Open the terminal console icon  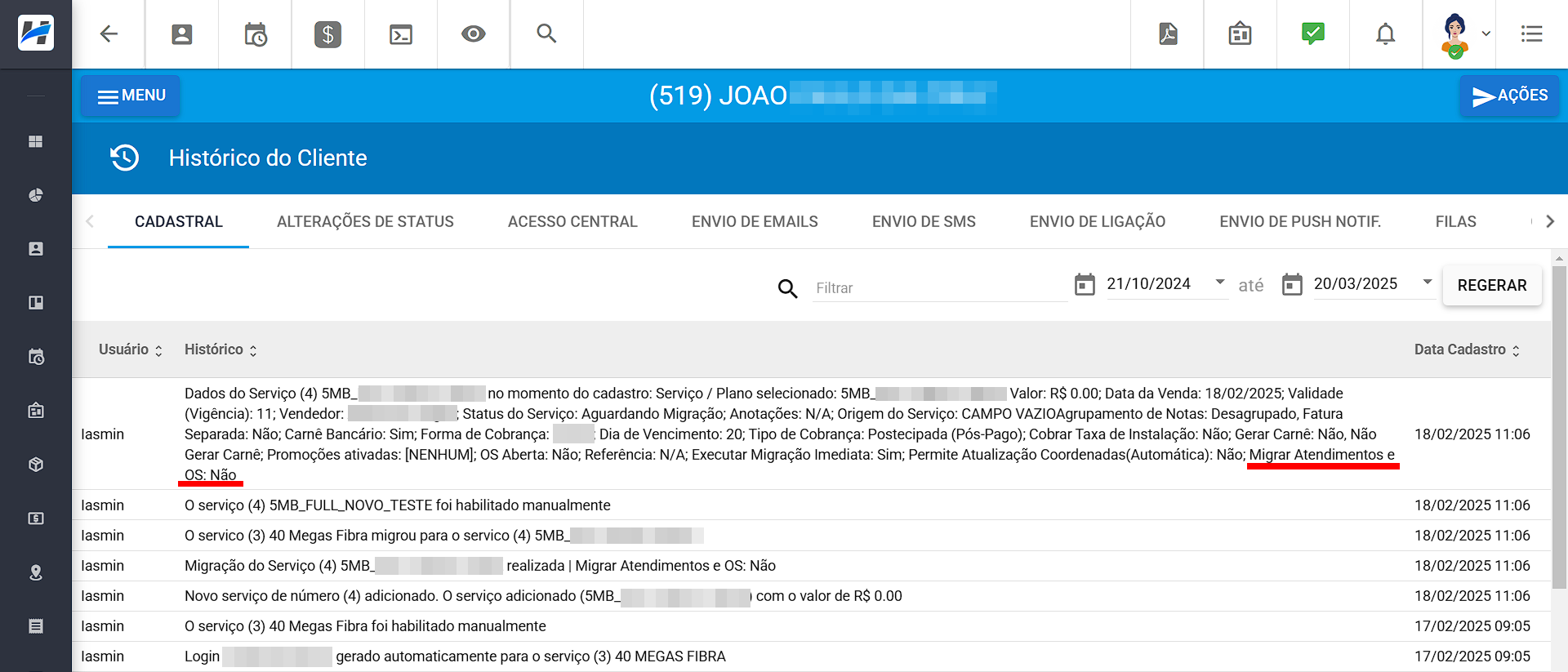tap(401, 34)
